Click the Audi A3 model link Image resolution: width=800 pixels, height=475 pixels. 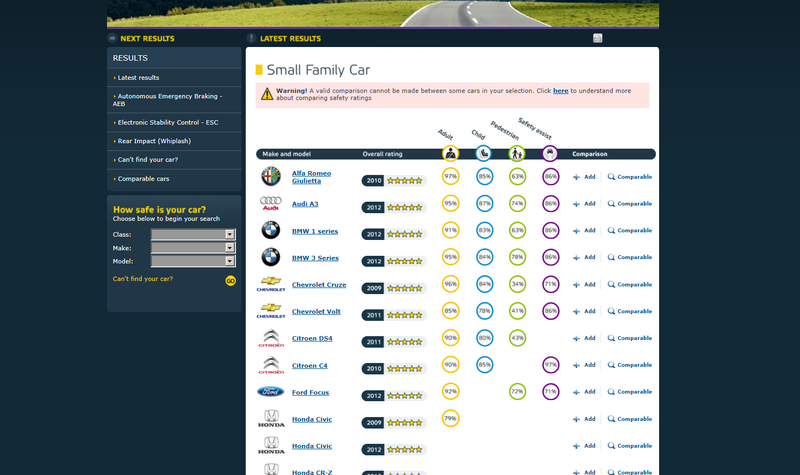pyautogui.click(x=307, y=203)
